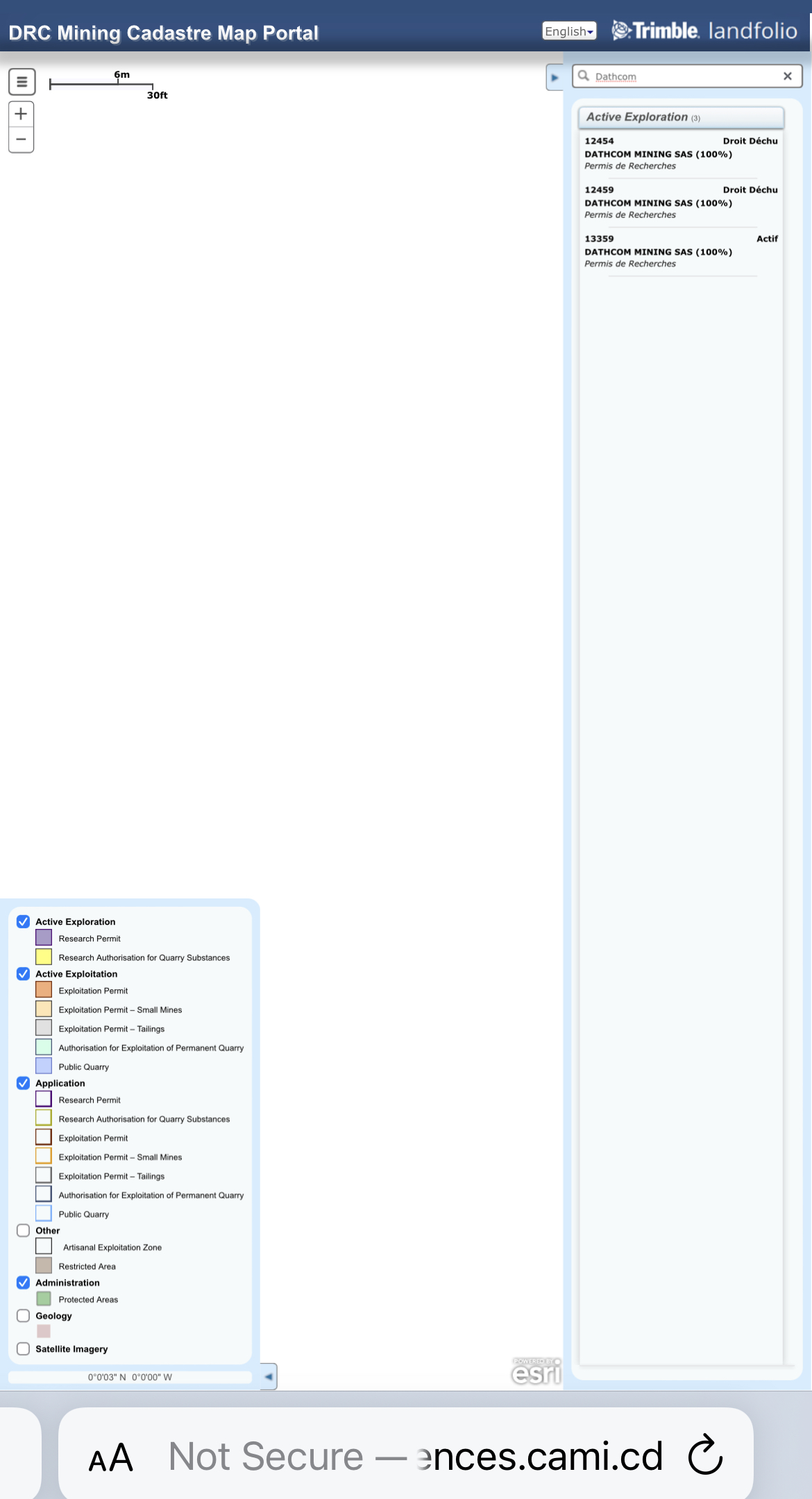Click the yellow Quarry Substances research swatch

[x=44, y=957]
